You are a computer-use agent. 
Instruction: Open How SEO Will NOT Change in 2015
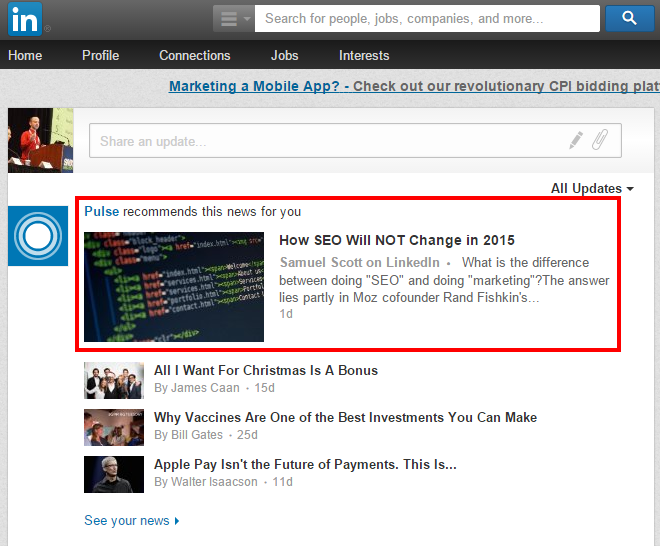click(x=397, y=240)
